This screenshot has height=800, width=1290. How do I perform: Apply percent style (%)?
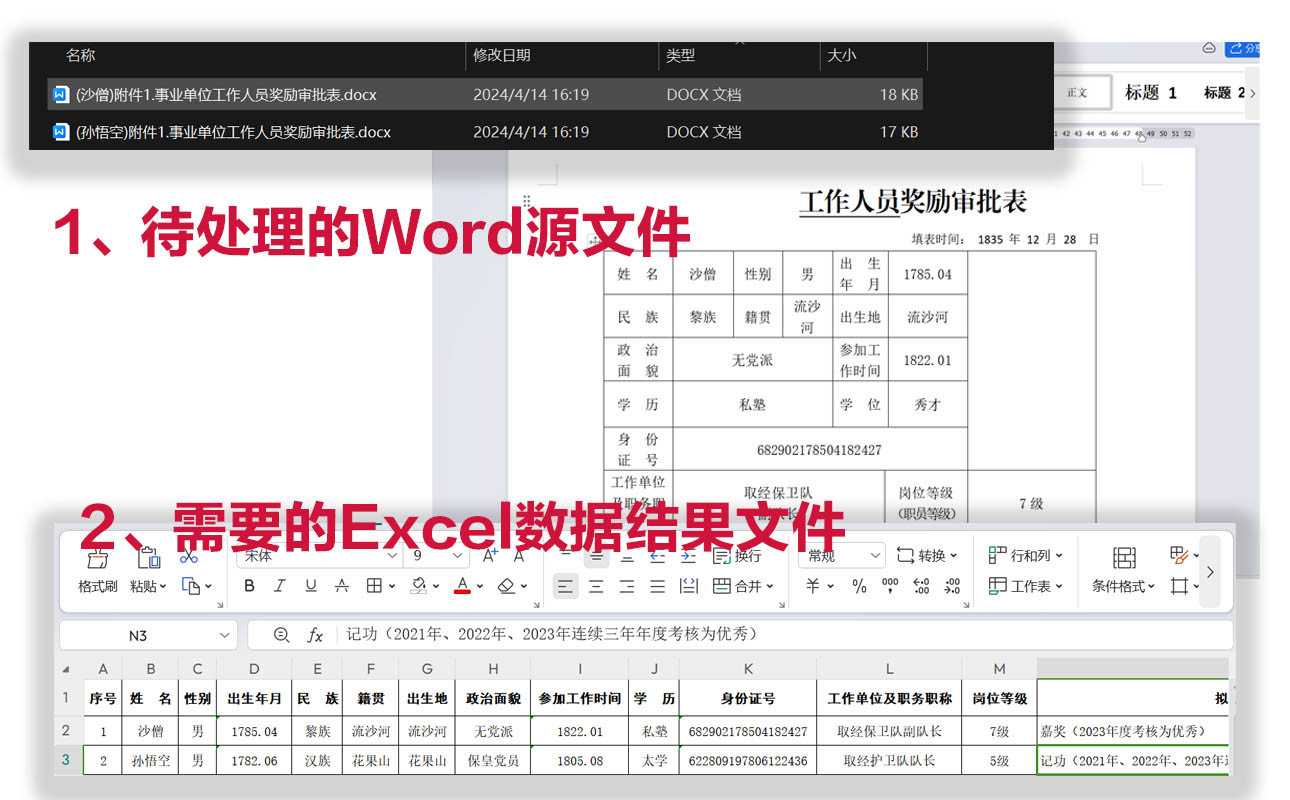coord(859,586)
